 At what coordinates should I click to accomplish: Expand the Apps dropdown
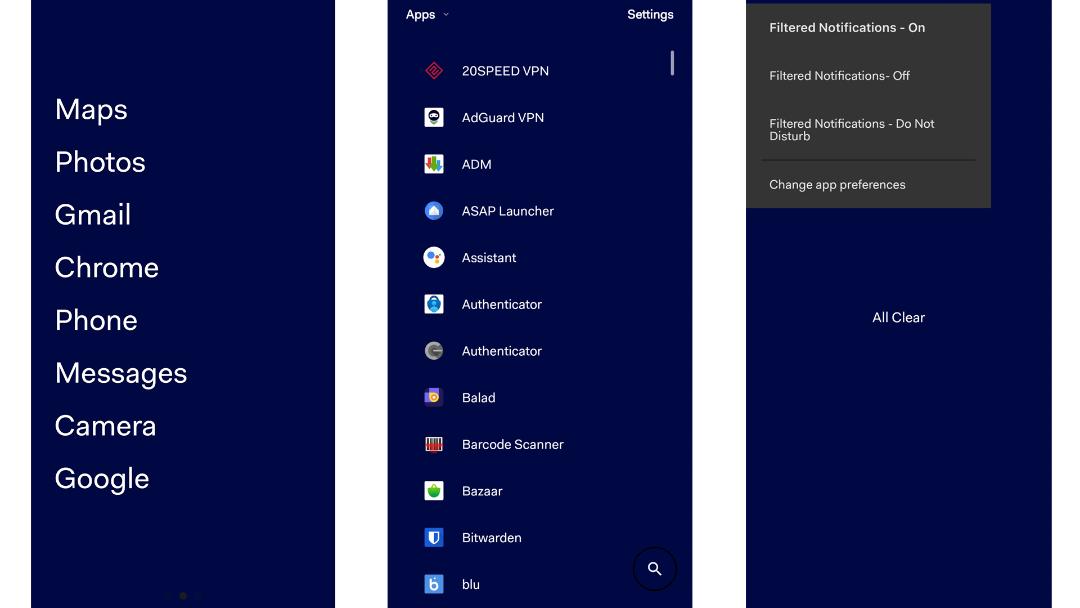(x=427, y=14)
